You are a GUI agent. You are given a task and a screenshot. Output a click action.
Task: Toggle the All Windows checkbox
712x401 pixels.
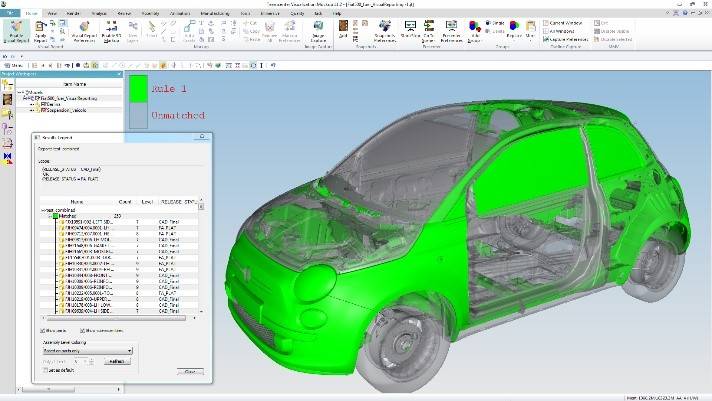(546, 31)
